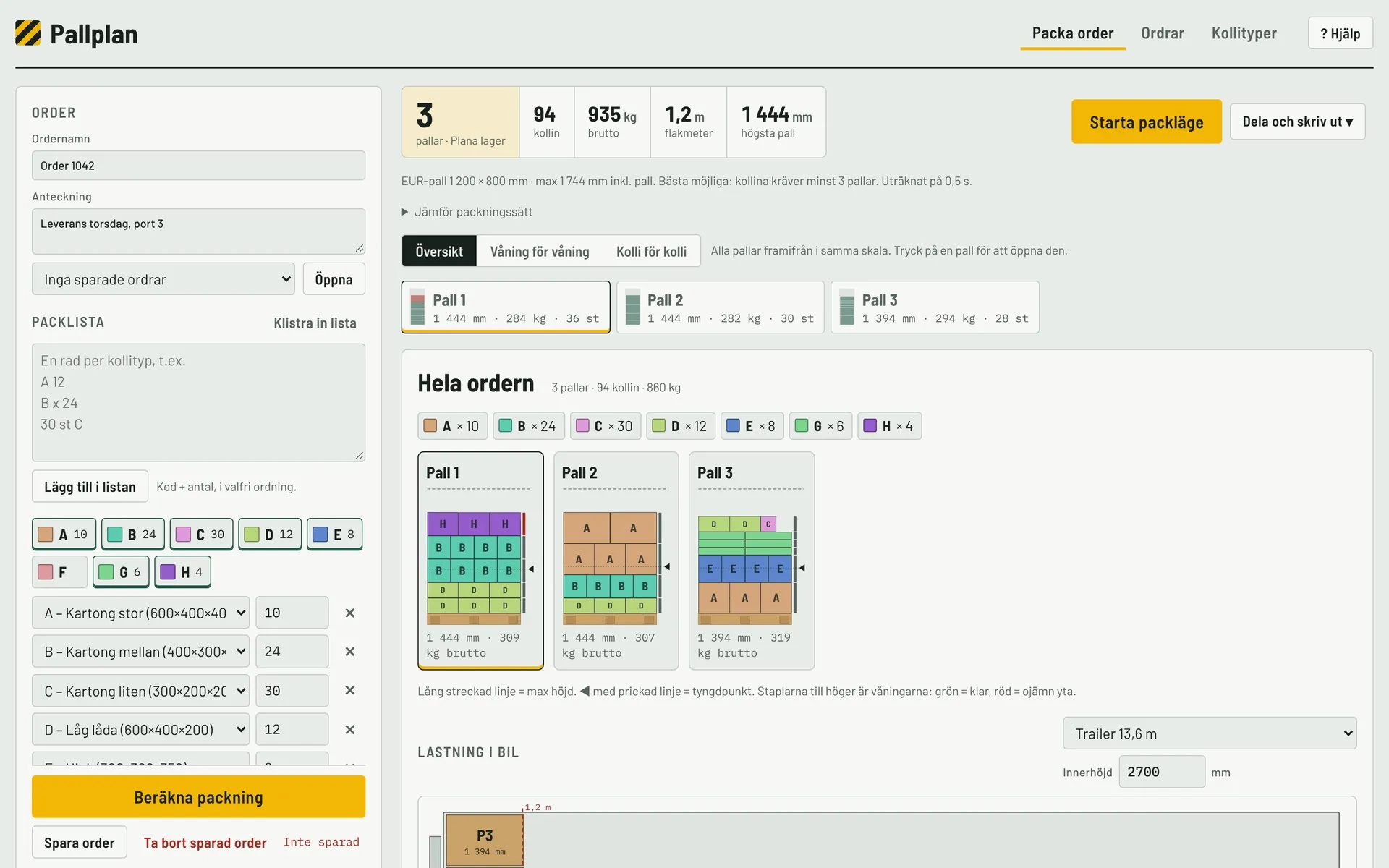Open the B – Kartong mellan type dropdown
Image resolution: width=1389 pixels, height=868 pixels.
click(141, 652)
